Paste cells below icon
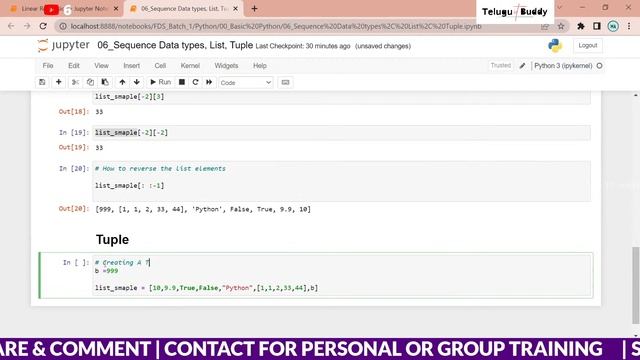The image size is (640, 360). click(105, 82)
